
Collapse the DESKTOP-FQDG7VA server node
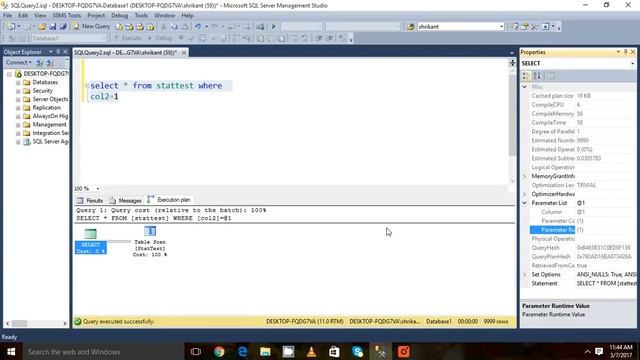[x=9, y=74]
